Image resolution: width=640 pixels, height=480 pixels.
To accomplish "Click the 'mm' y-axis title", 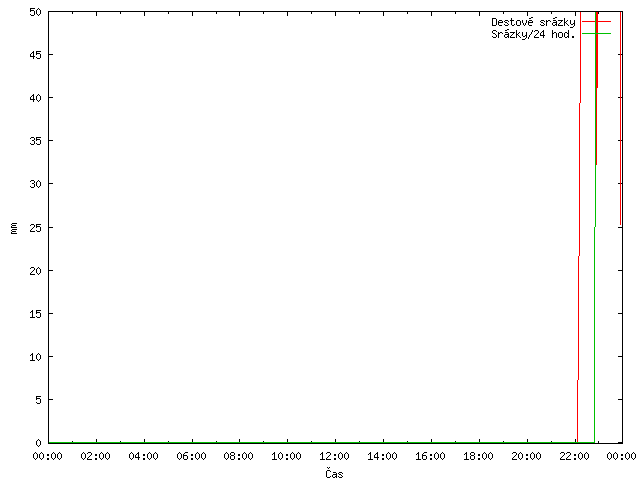I will coord(14,228).
